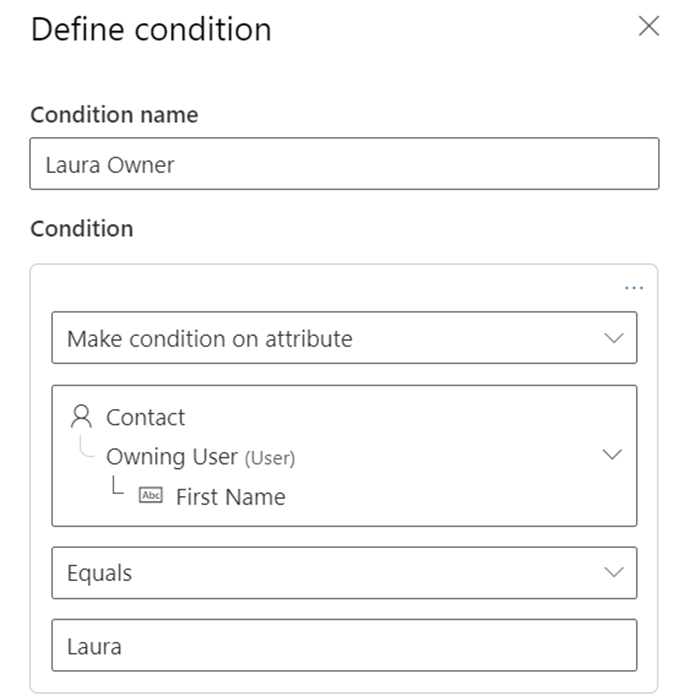Click the Laura value input field
The width and height of the screenshot is (684, 696).
344,646
